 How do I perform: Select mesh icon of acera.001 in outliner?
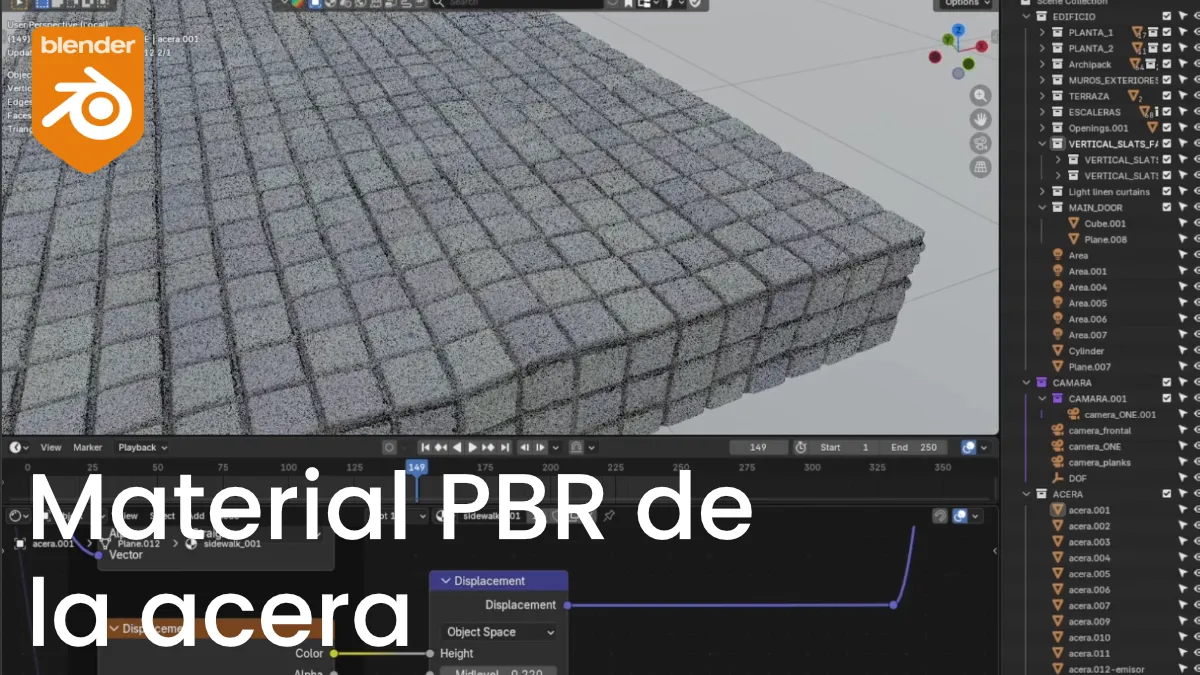1058,510
